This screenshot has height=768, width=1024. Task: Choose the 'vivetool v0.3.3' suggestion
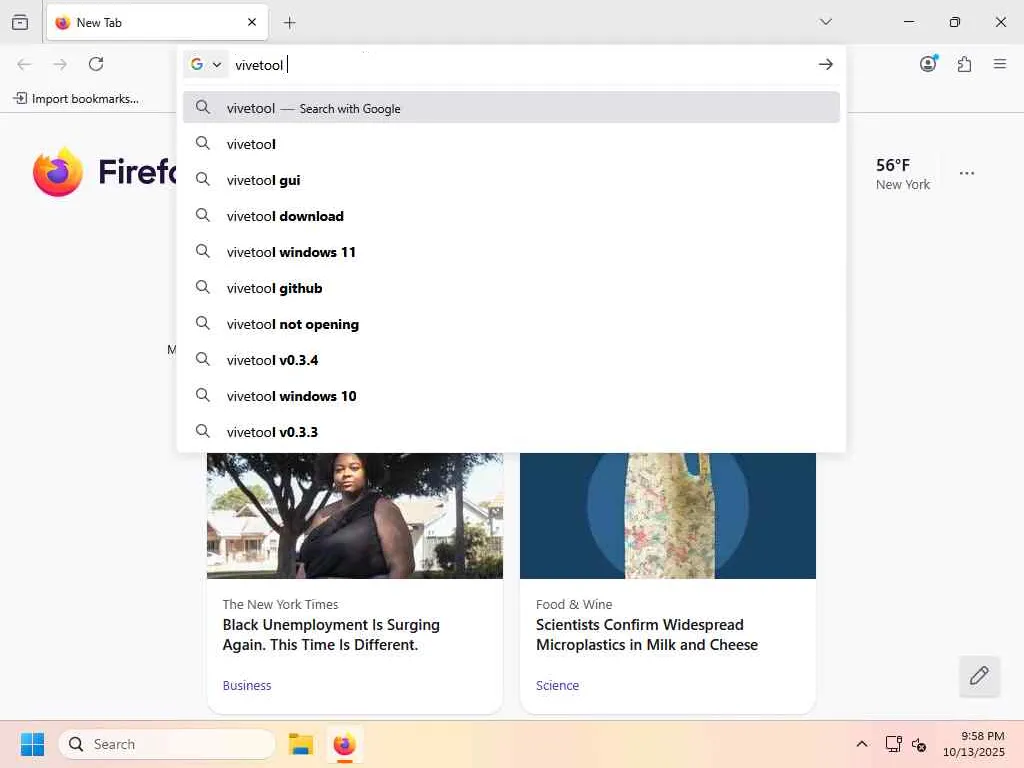[511, 432]
